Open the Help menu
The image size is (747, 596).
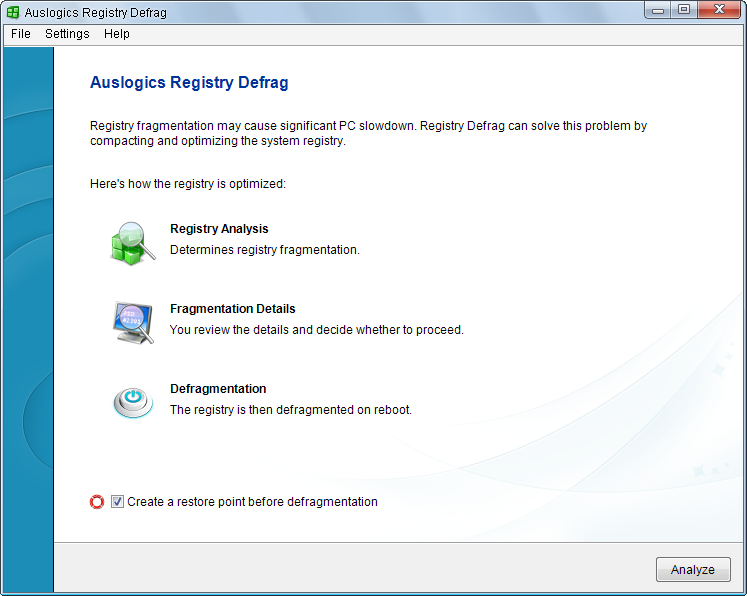tap(117, 34)
